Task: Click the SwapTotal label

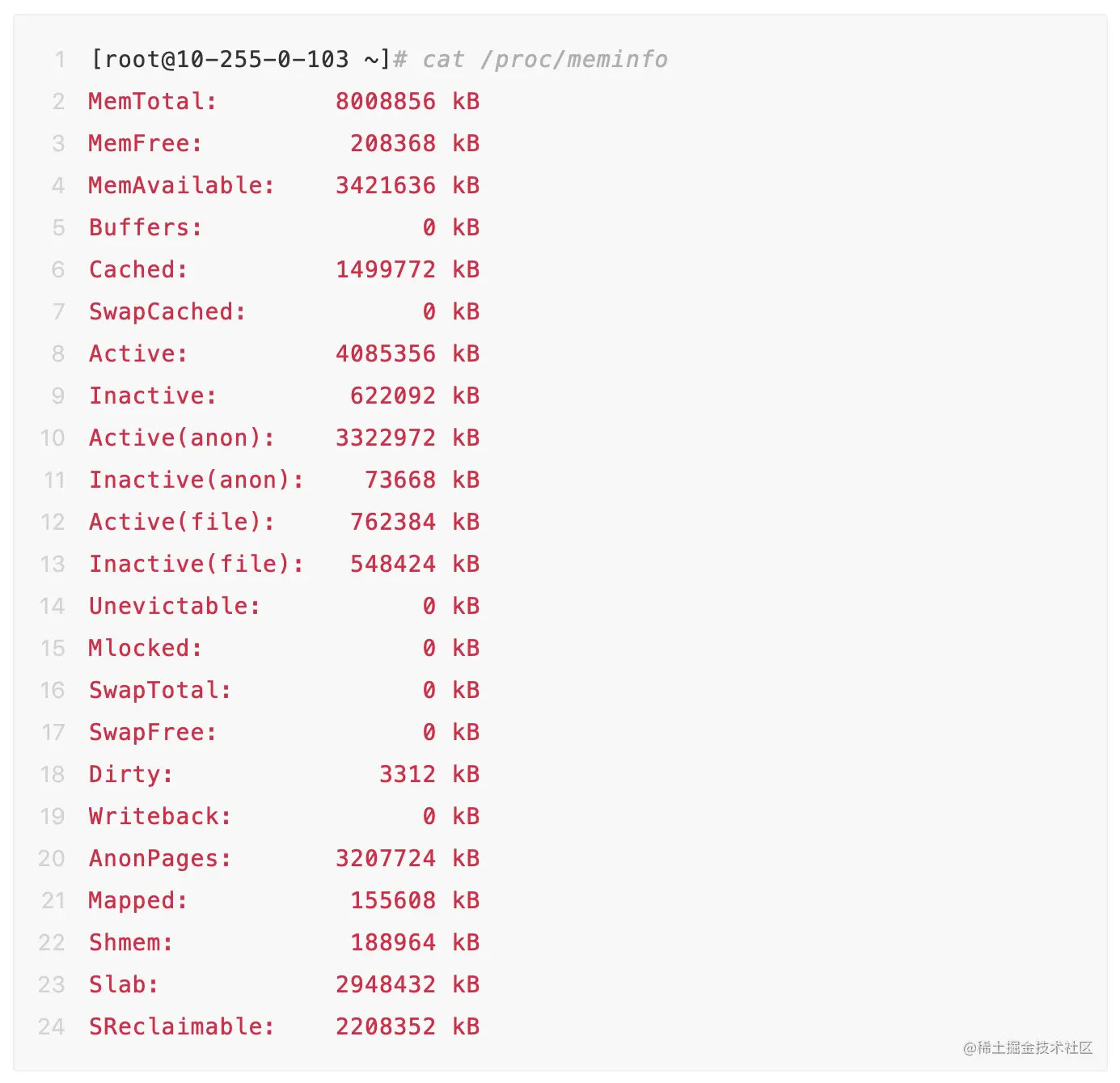Action: pos(159,691)
